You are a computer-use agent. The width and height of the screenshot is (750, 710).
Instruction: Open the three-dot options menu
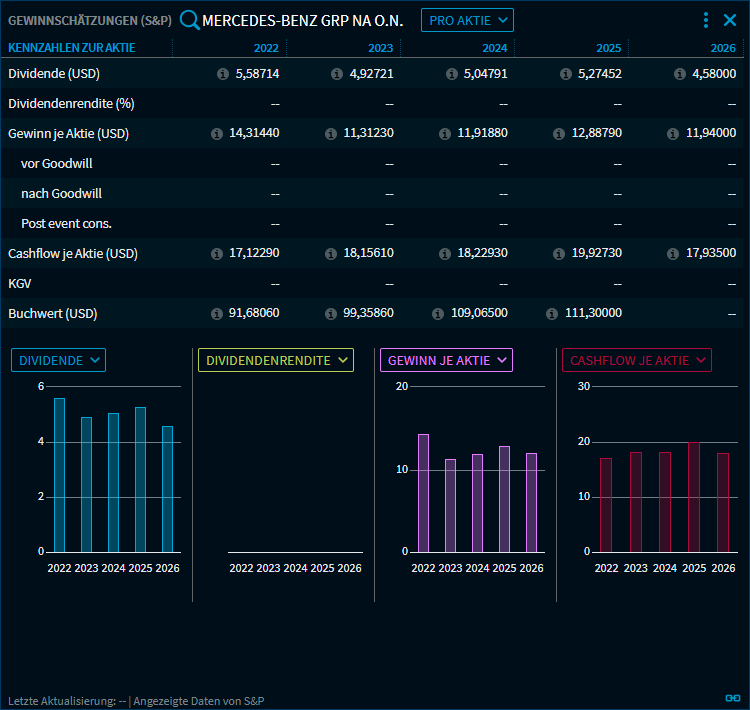tap(706, 20)
